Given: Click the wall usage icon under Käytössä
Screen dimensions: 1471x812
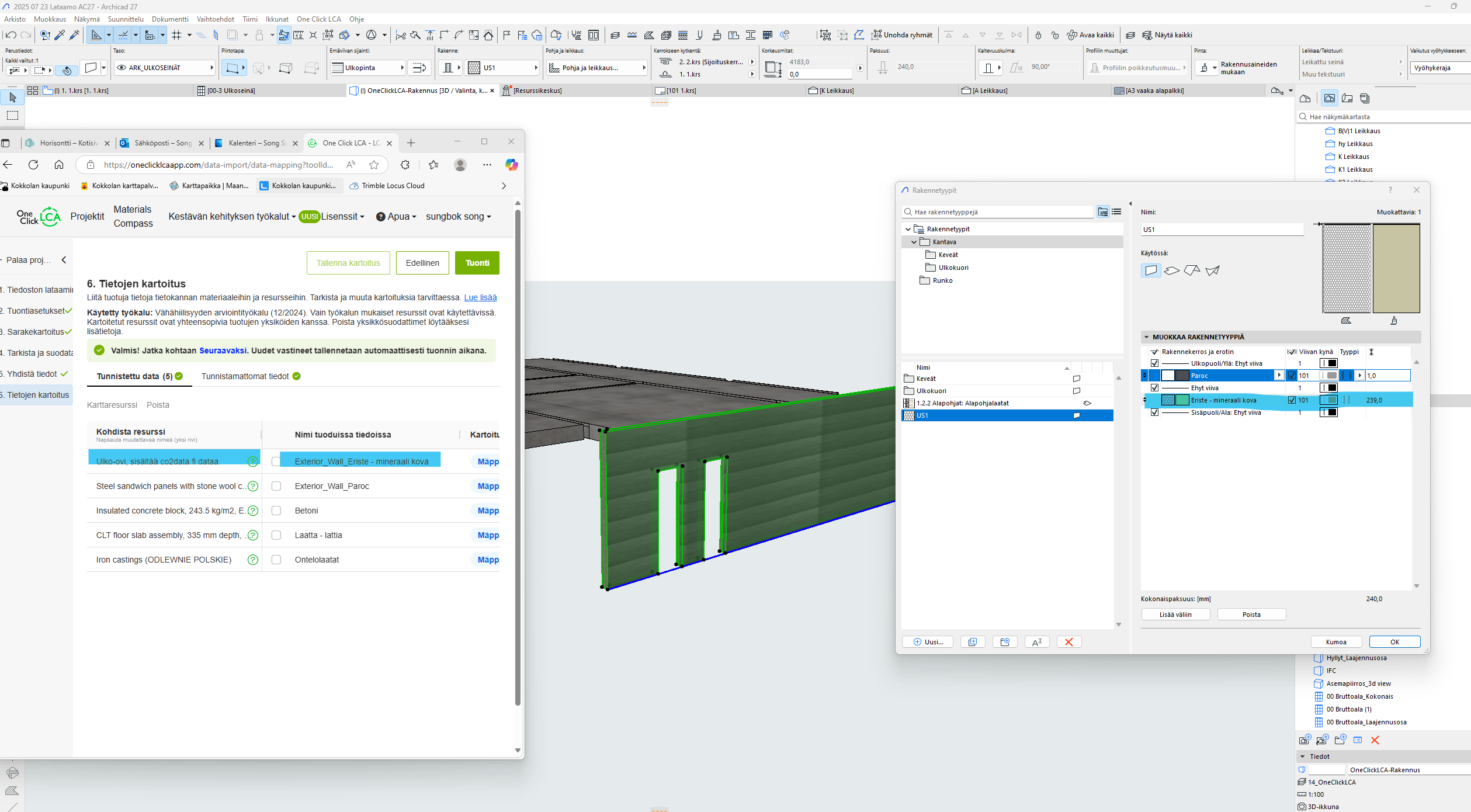Looking at the screenshot, I should click(x=1151, y=270).
